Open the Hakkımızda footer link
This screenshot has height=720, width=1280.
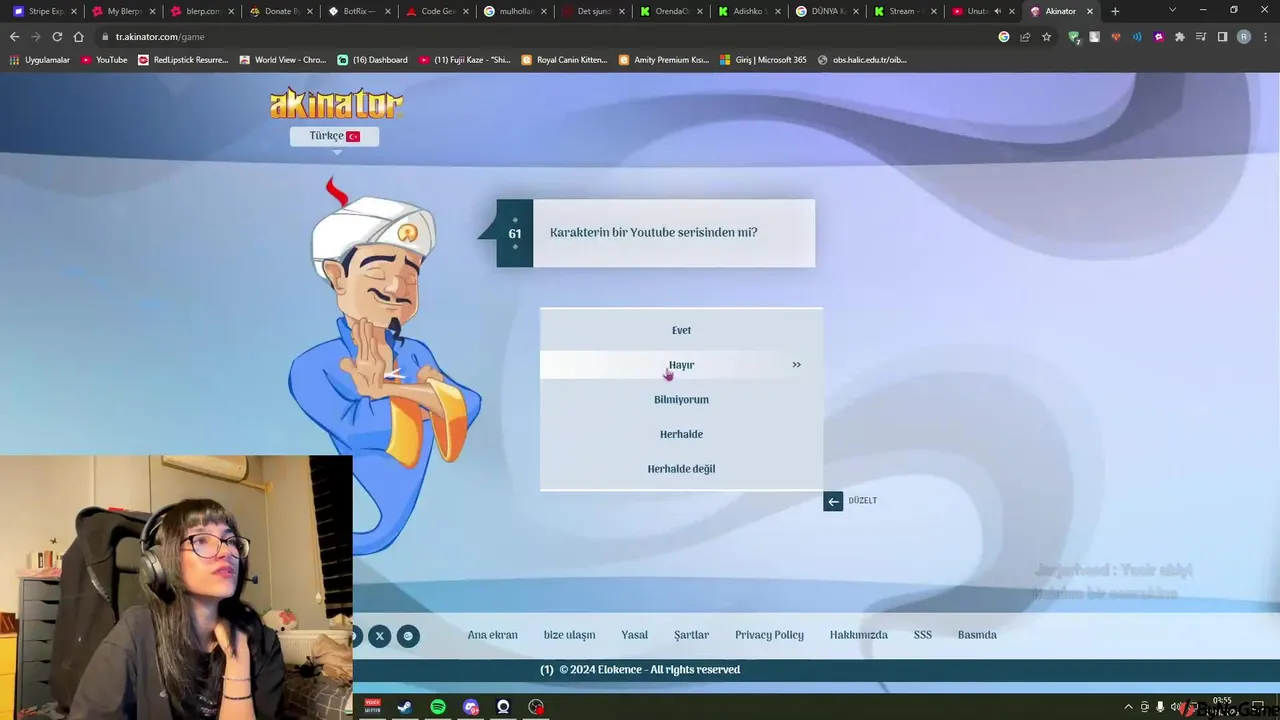click(858, 635)
